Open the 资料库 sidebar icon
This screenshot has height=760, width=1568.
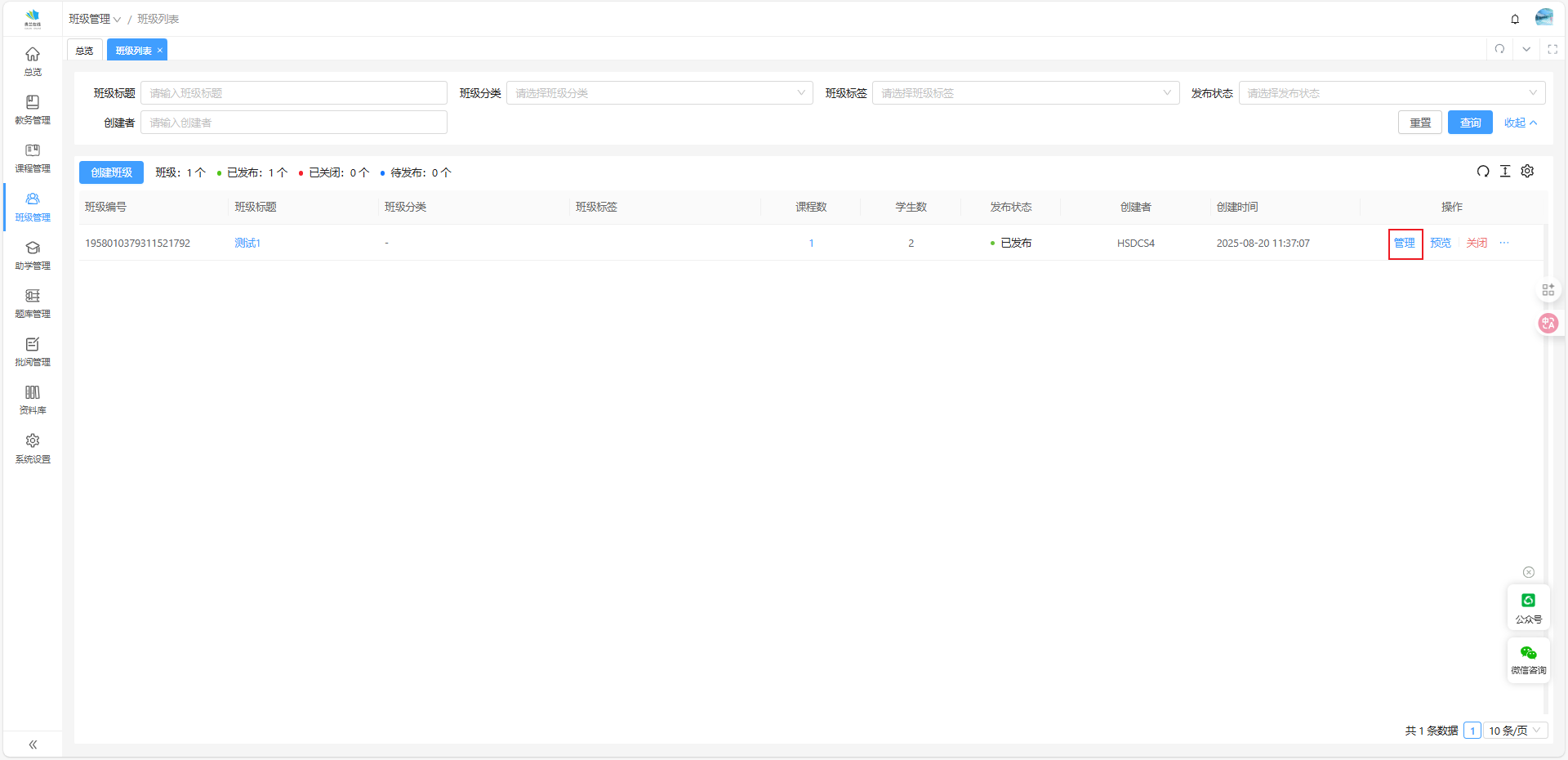[x=33, y=400]
